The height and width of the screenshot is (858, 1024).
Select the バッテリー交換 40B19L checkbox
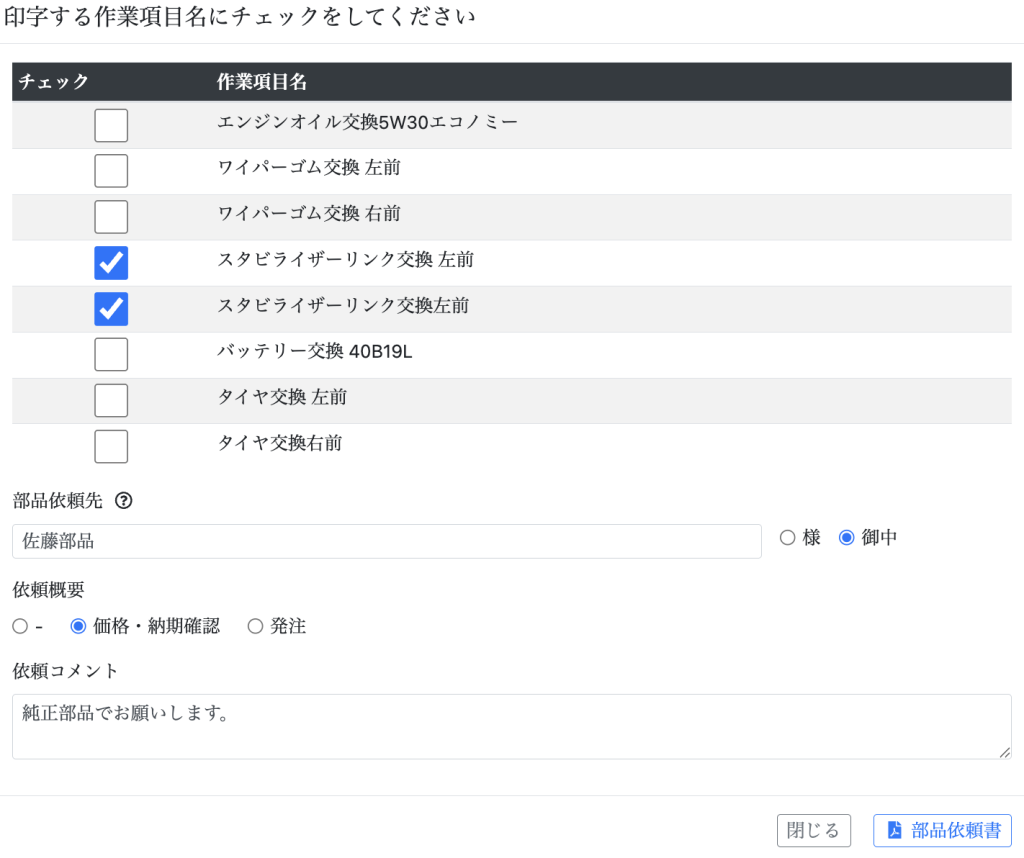click(111, 354)
